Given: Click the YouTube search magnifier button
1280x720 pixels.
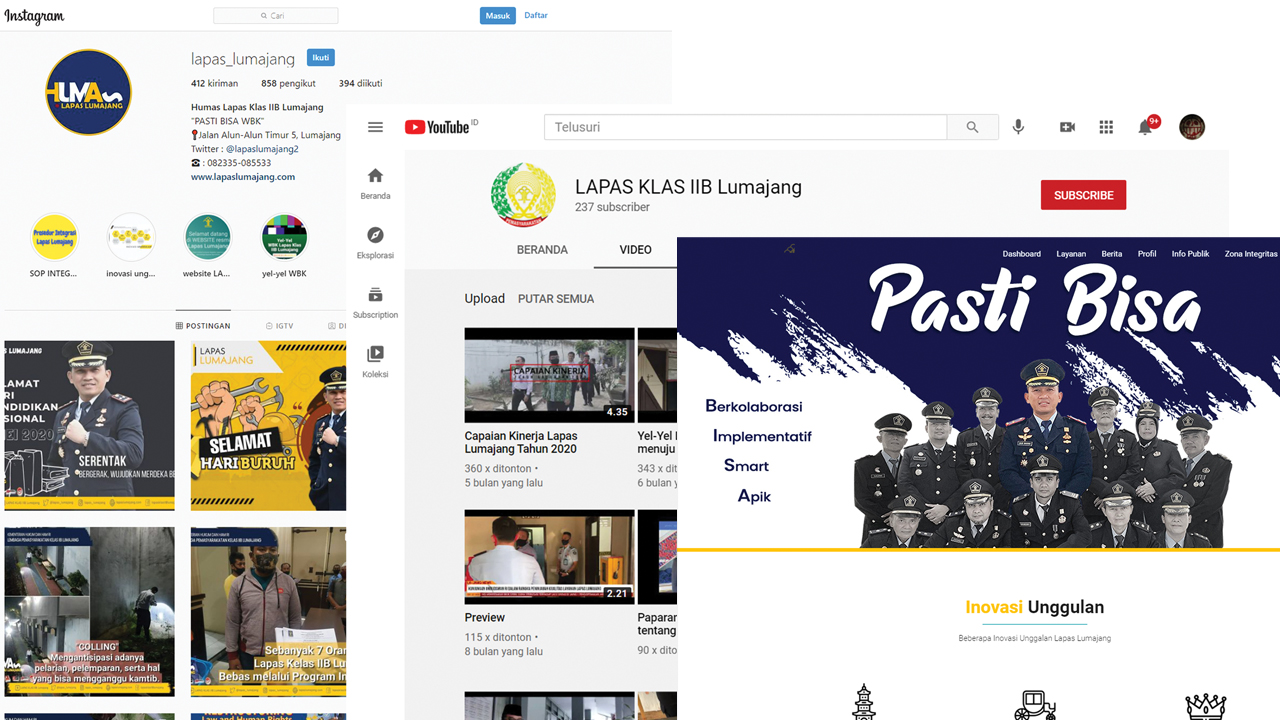Looking at the screenshot, I should coord(972,127).
